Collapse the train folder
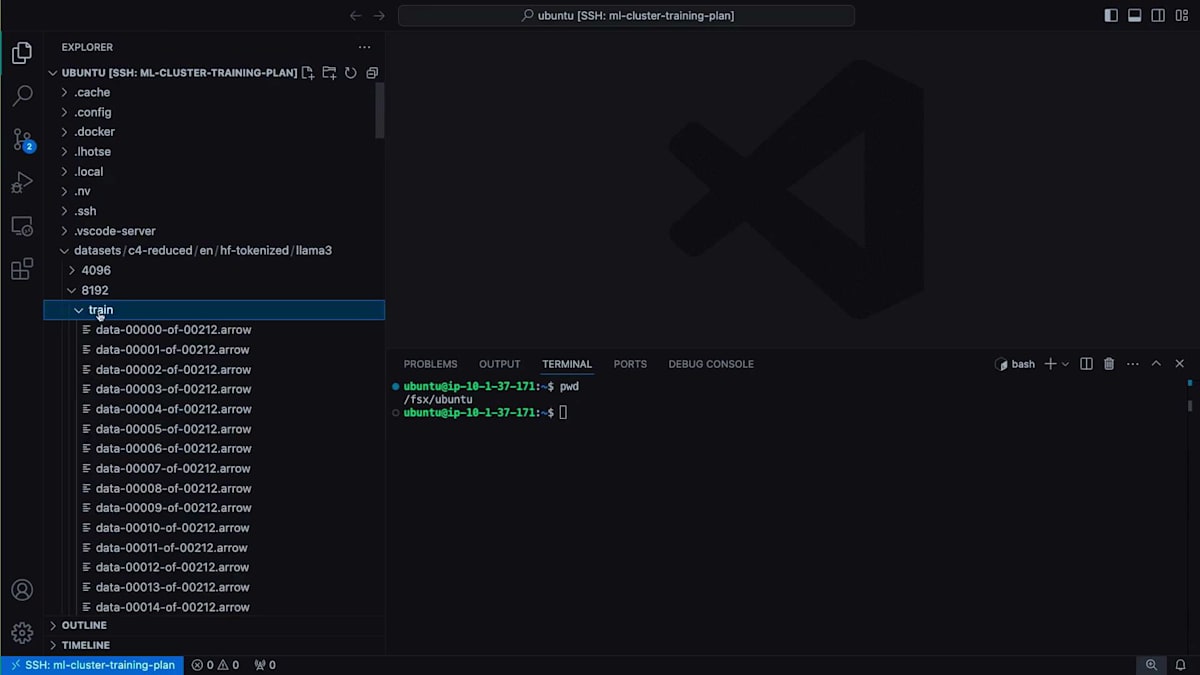Screen dimensions: 1200x675 214,310
